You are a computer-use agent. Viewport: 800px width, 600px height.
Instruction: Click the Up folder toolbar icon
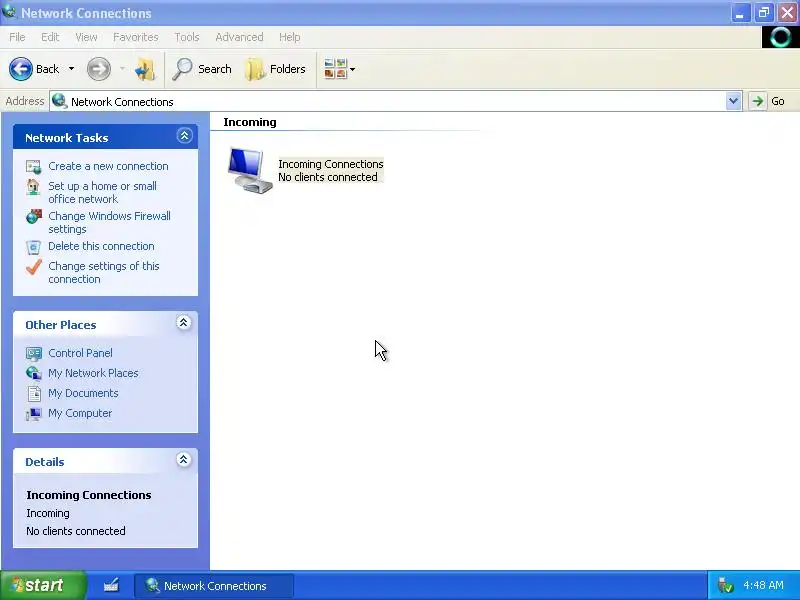(x=145, y=69)
